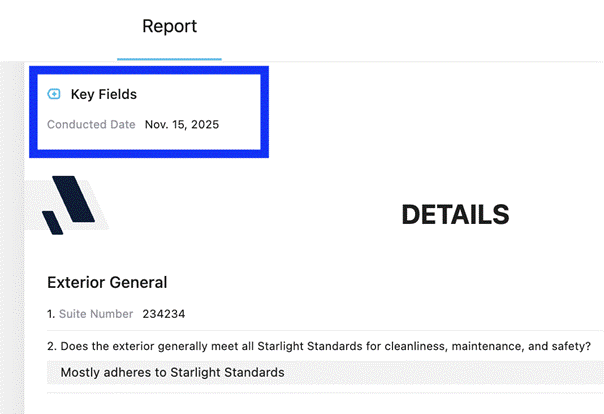Click item number 2 before the question
Viewport: 604px width, 414px height.
point(52,346)
